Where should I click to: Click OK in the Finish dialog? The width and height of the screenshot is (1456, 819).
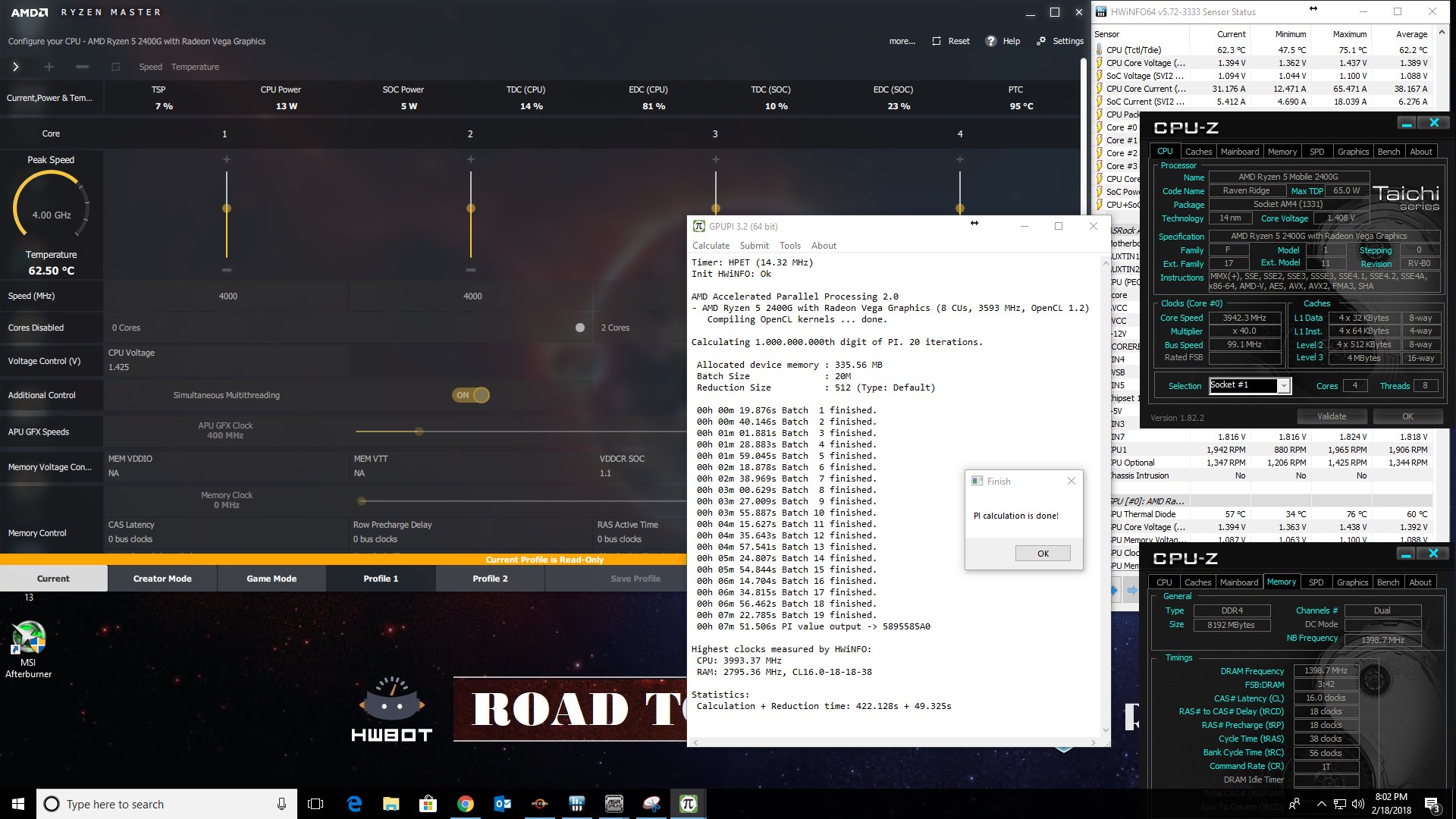(x=1043, y=554)
